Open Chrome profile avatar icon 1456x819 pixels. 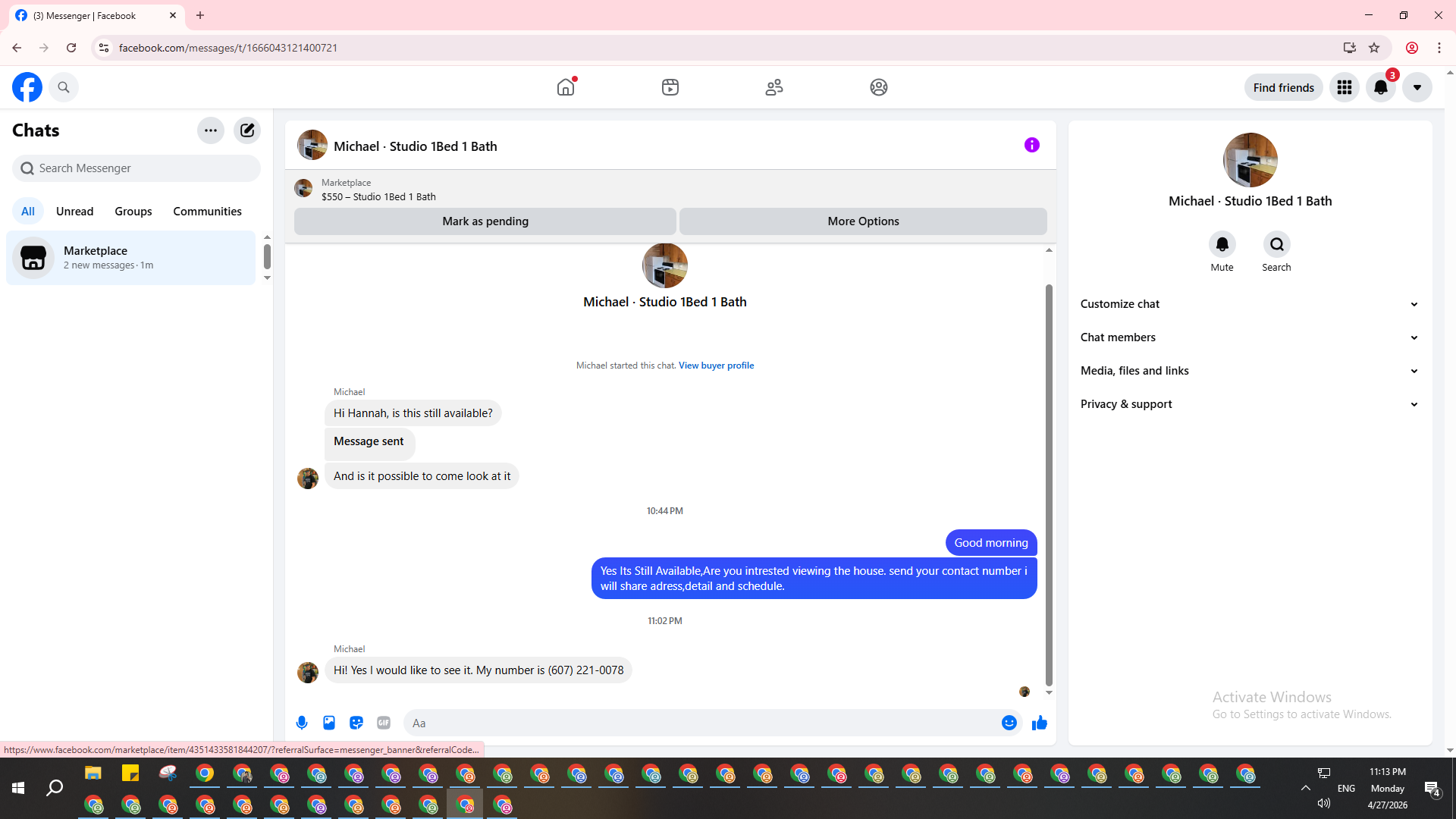1412,48
